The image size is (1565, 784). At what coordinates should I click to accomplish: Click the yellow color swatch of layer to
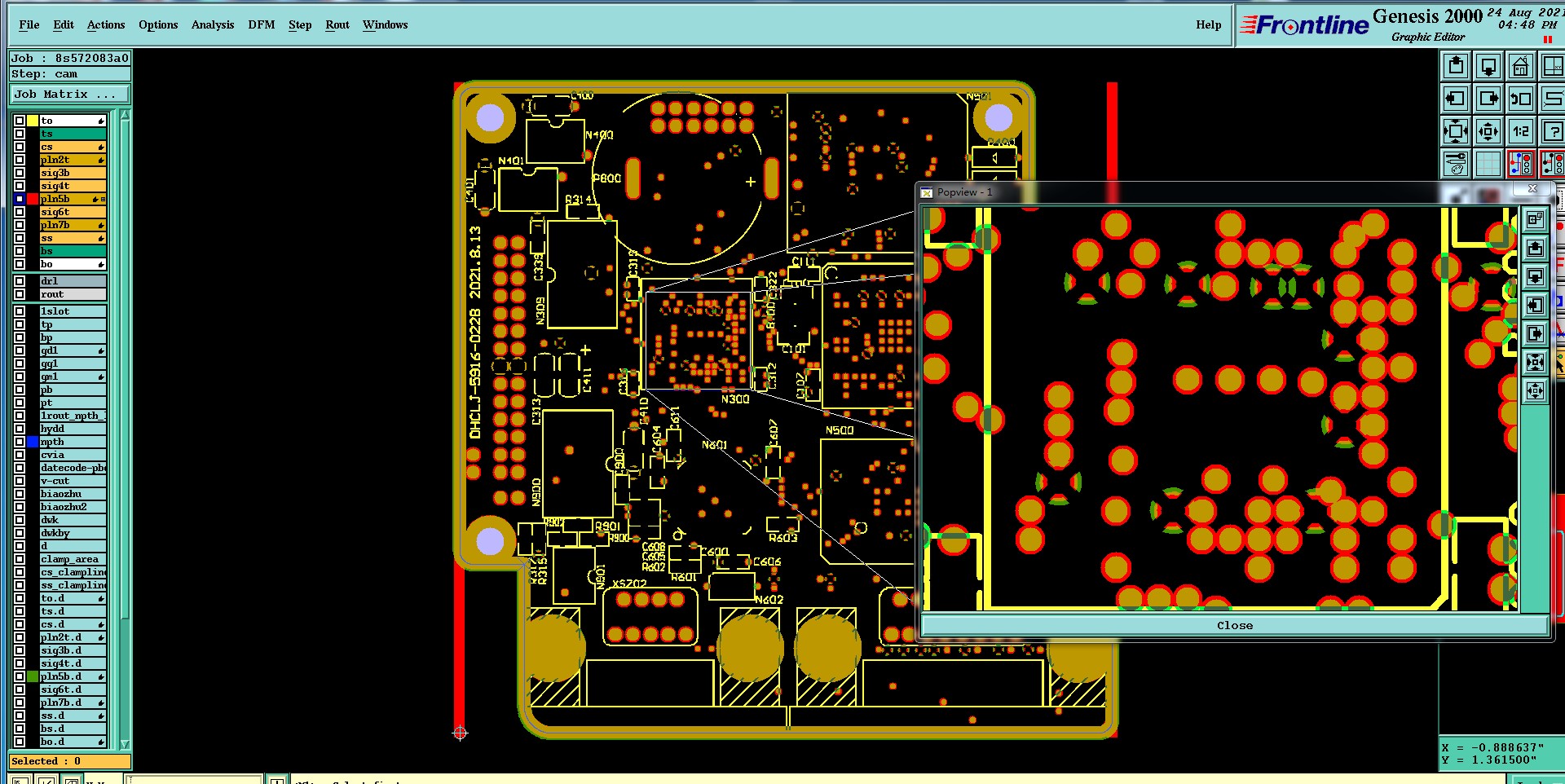click(33, 121)
